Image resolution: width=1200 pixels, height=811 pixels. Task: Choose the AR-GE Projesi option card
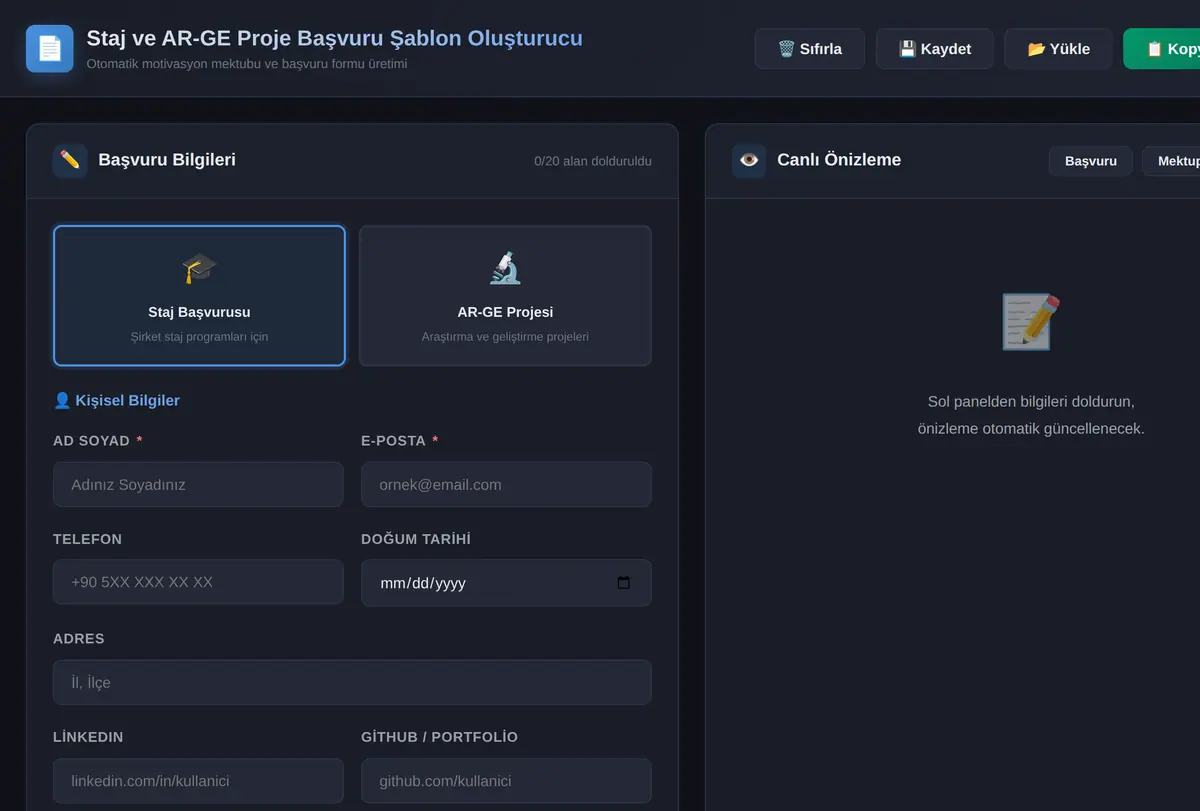pos(505,295)
